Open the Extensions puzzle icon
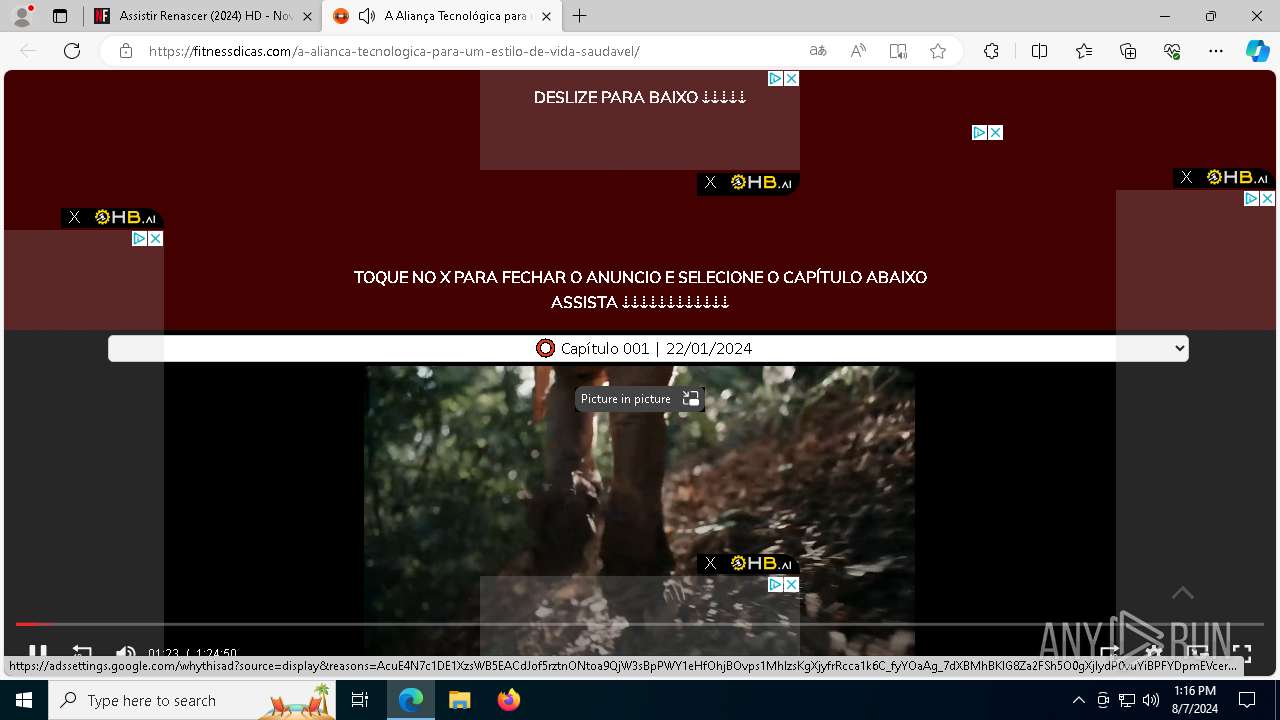Image resolution: width=1280 pixels, height=720 pixels. pyautogui.click(x=991, y=51)
